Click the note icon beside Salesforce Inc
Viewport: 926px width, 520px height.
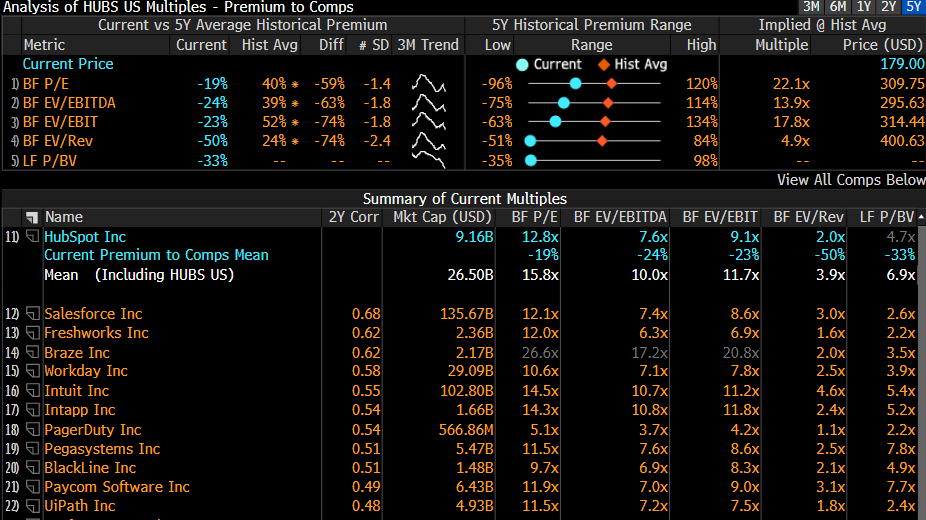tap(32, 313)
